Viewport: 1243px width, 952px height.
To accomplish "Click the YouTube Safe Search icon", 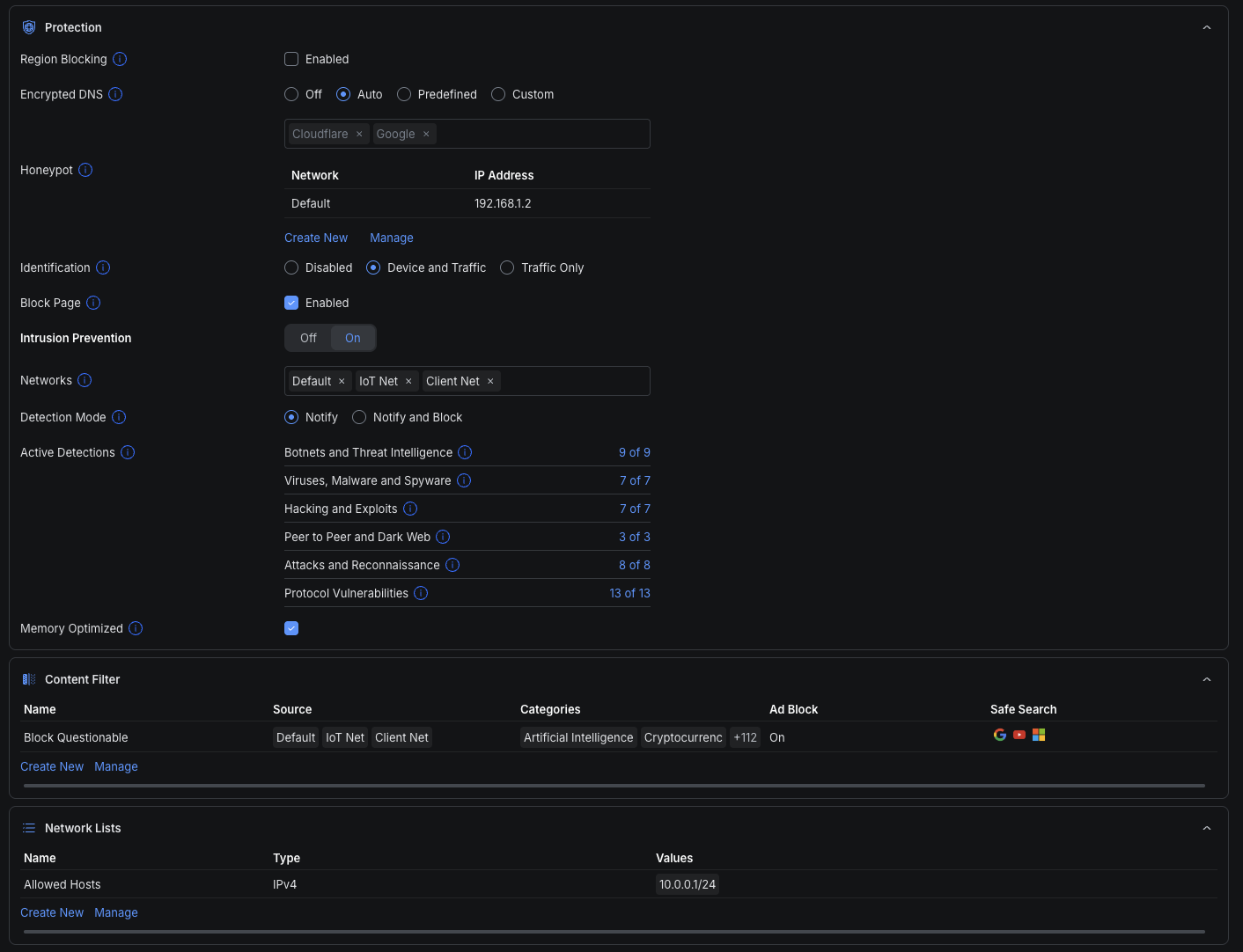I will click(1019, 734).
